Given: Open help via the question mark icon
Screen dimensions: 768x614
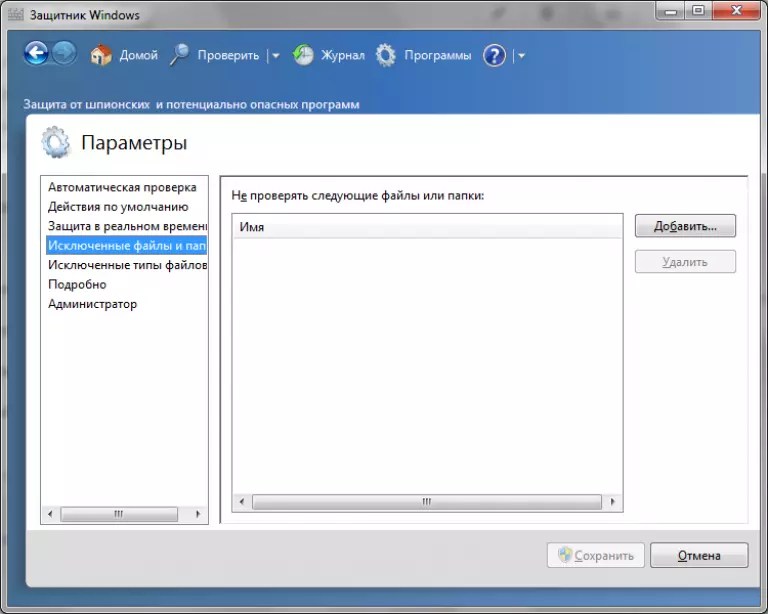Looking at the screenshot, I should pyautogui.click(x=494, y=55).
